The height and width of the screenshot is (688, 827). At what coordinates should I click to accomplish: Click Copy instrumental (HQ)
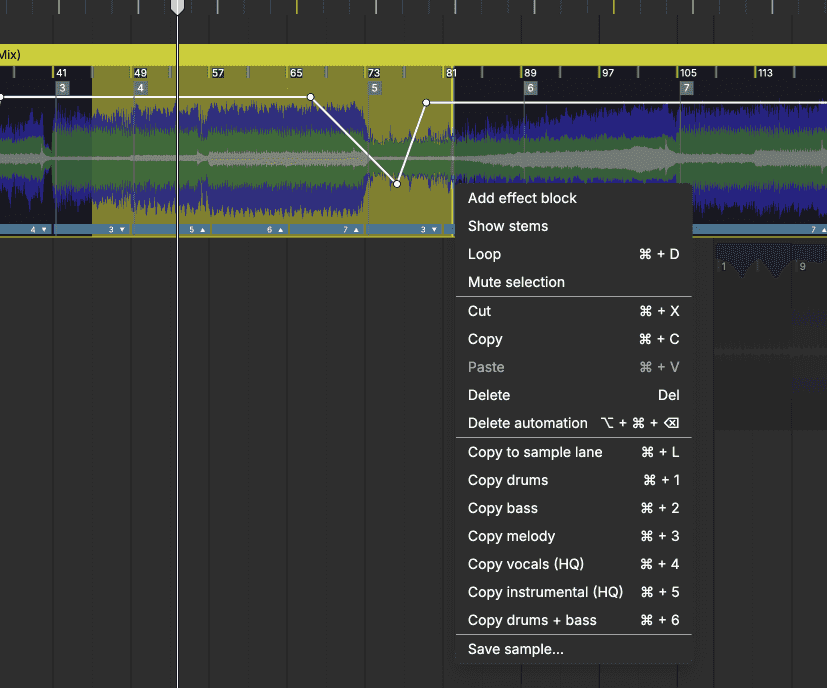point(545,592)
